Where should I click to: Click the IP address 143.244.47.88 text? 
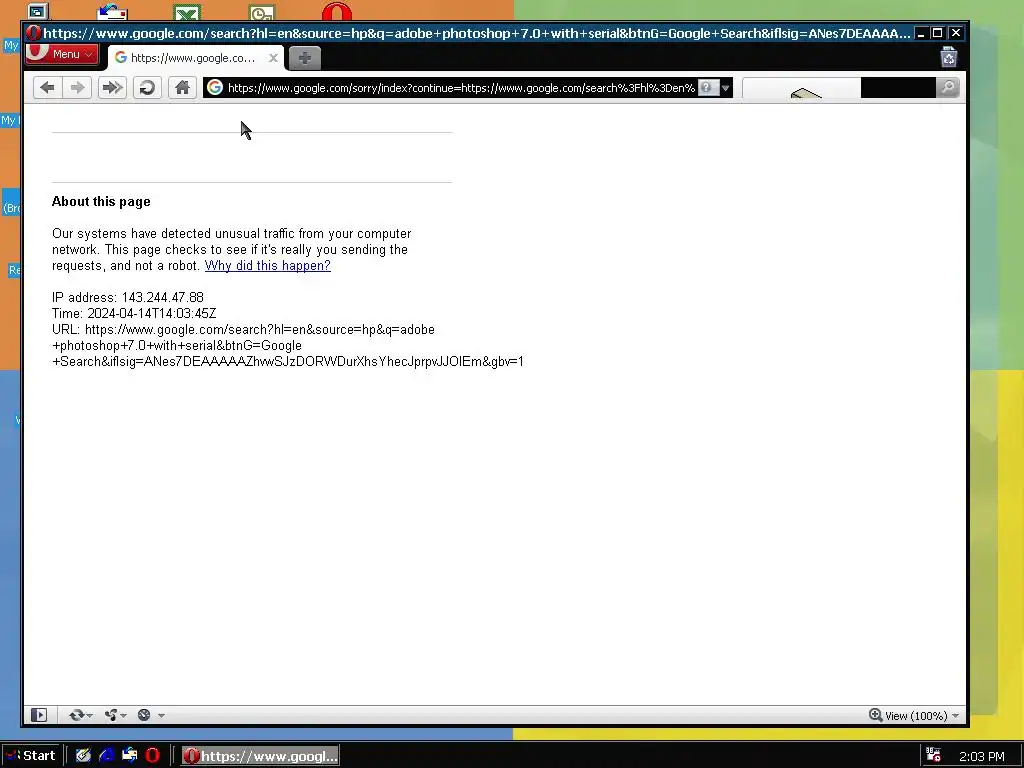click(128, 298)
